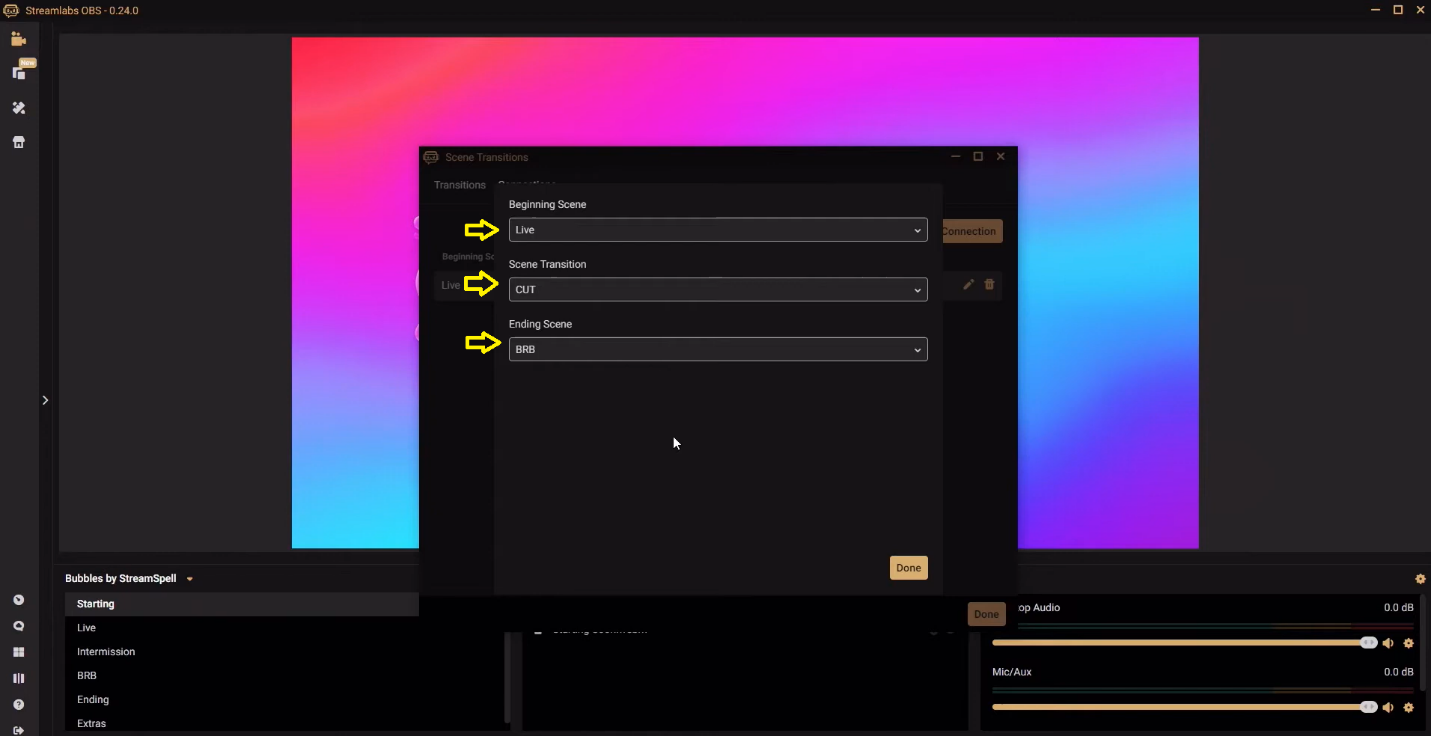Viewport: 1431px width, 736px height.
Task: Open the Layout Editor grid icon
Action: point(18,651)
